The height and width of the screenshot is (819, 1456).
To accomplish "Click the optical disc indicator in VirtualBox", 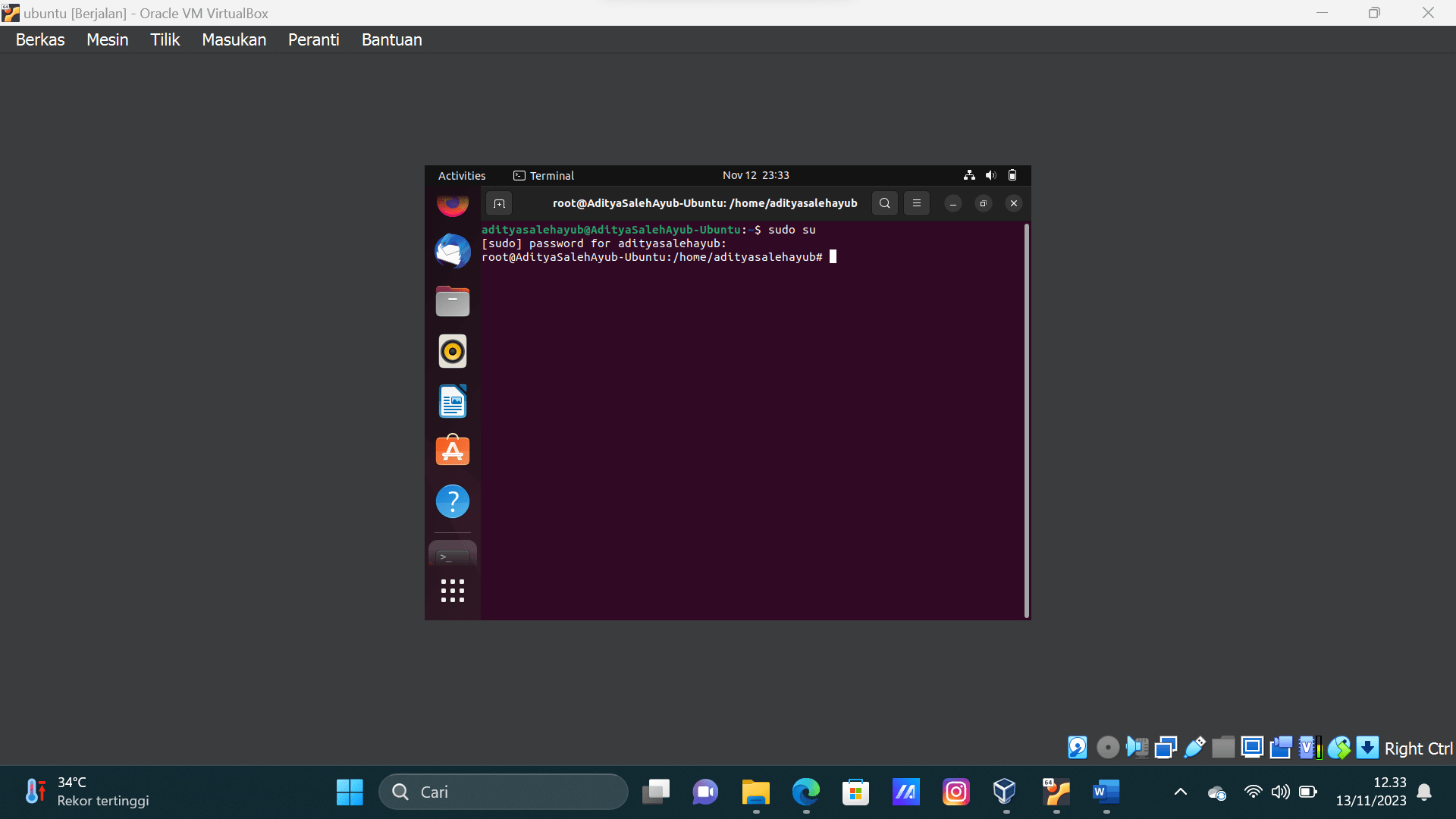I will (1108, 748).
